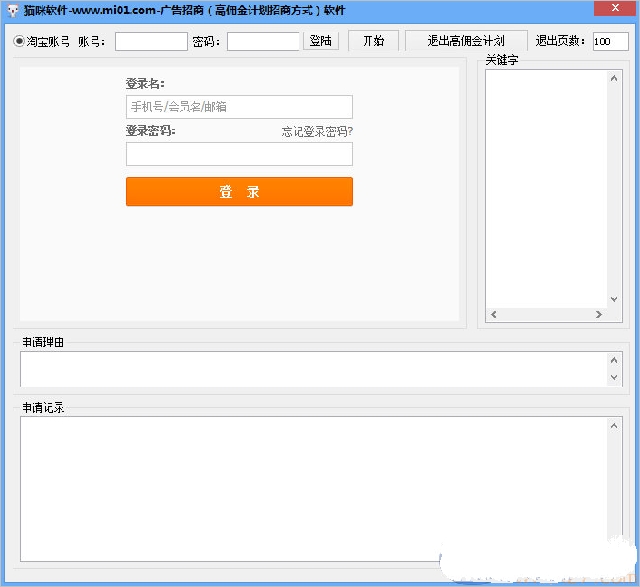Click the 登陆 button

pos(321,41)
